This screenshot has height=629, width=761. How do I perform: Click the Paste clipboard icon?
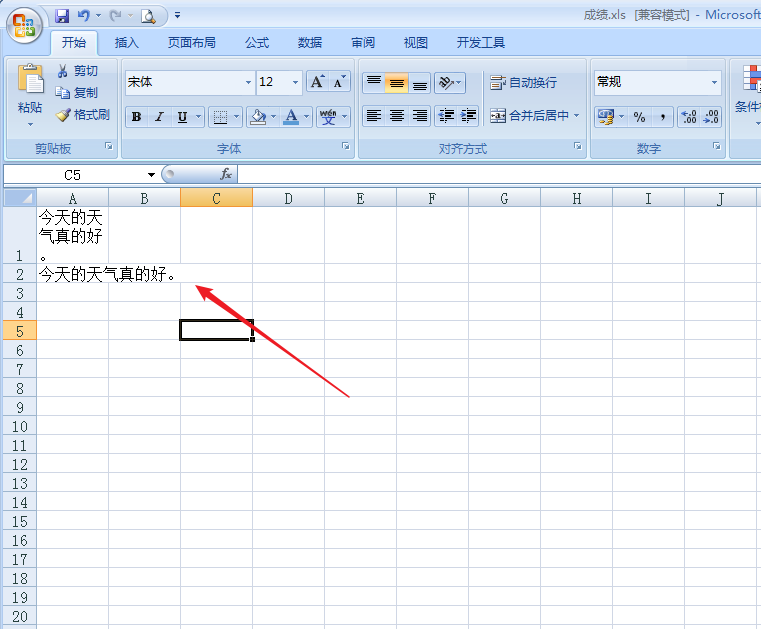click(30, 79)
